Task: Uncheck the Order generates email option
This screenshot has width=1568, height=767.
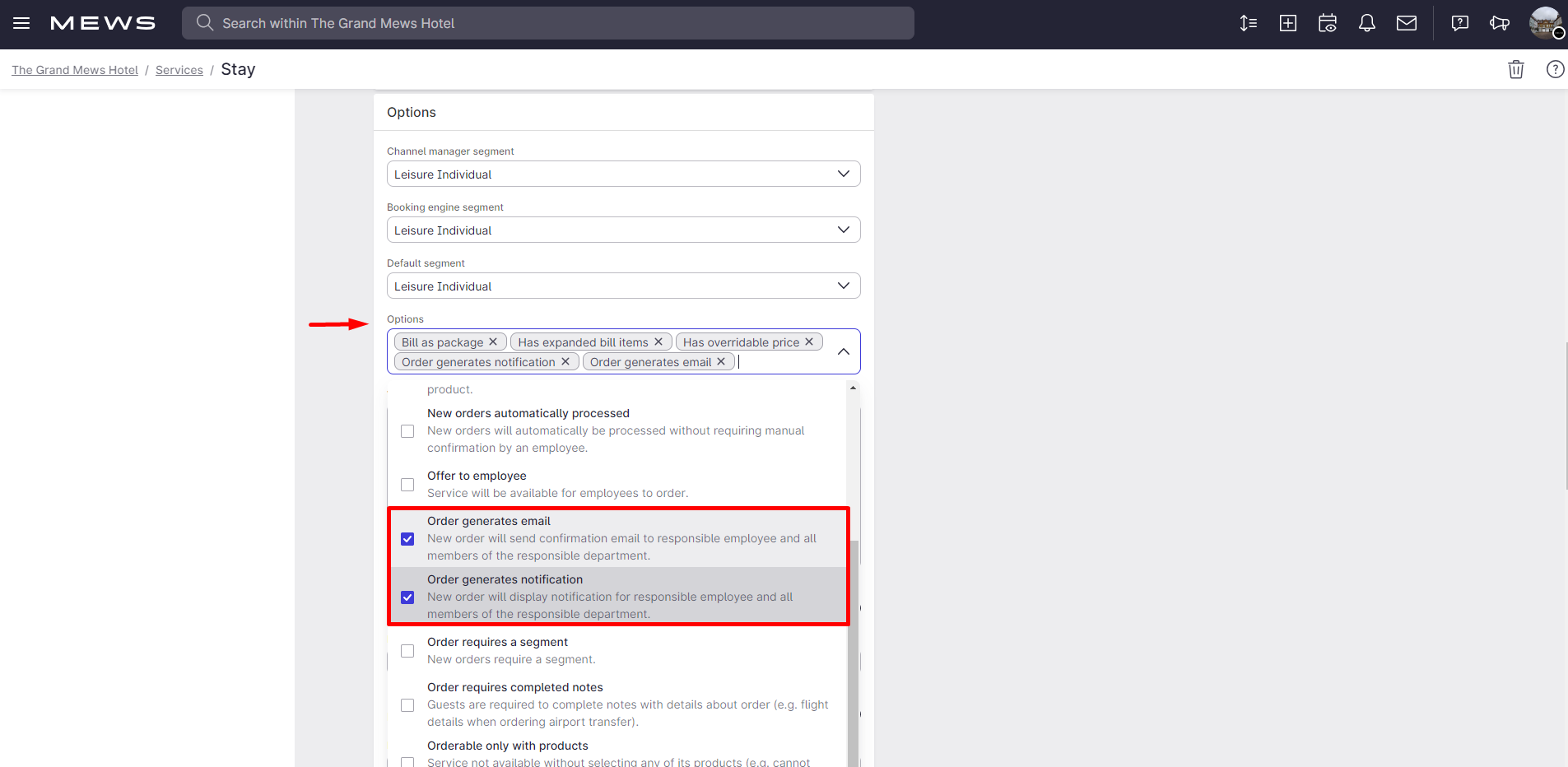Action: (407, 538)
